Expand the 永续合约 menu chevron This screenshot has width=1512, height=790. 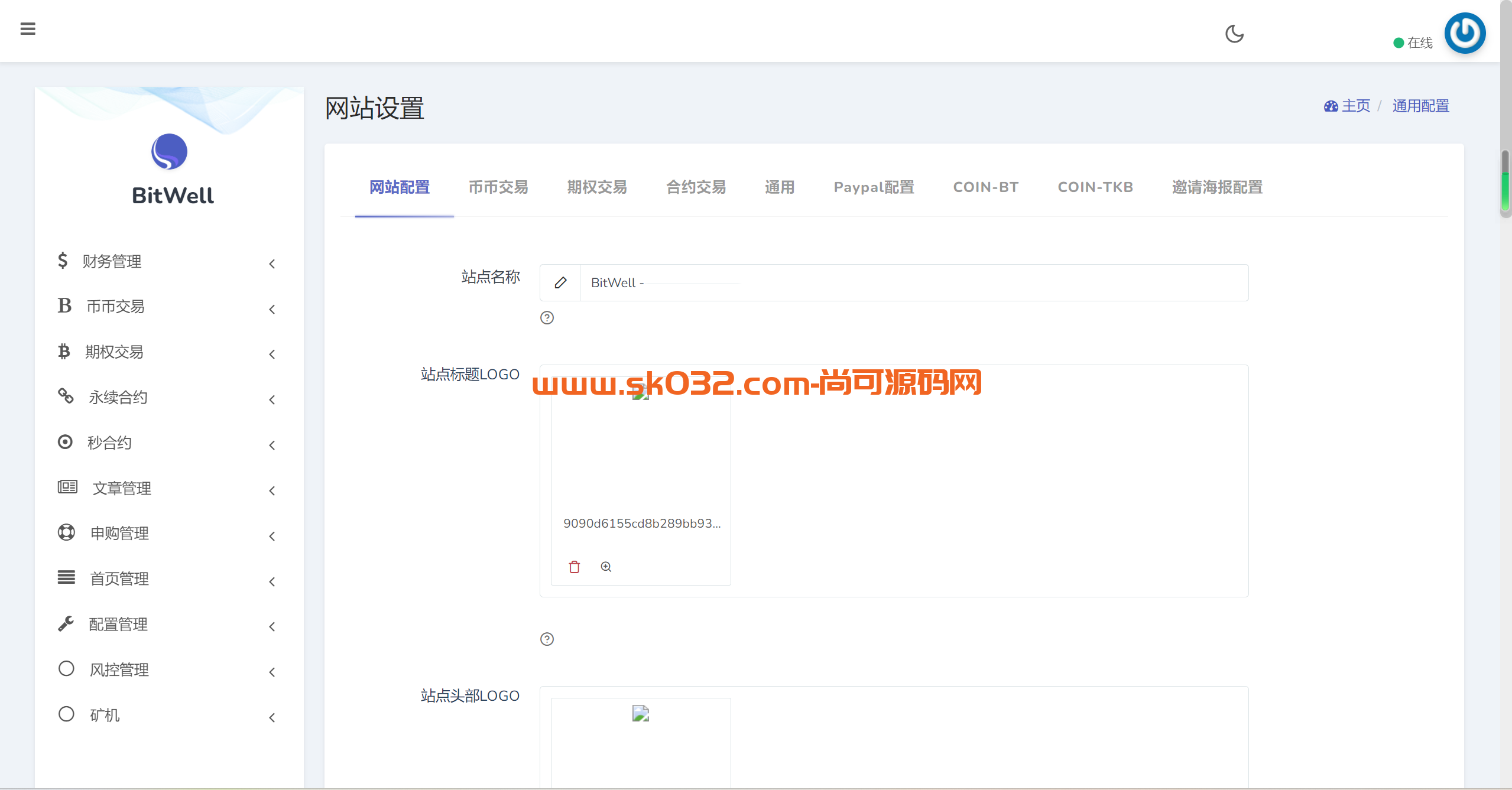tap(272, 400)
